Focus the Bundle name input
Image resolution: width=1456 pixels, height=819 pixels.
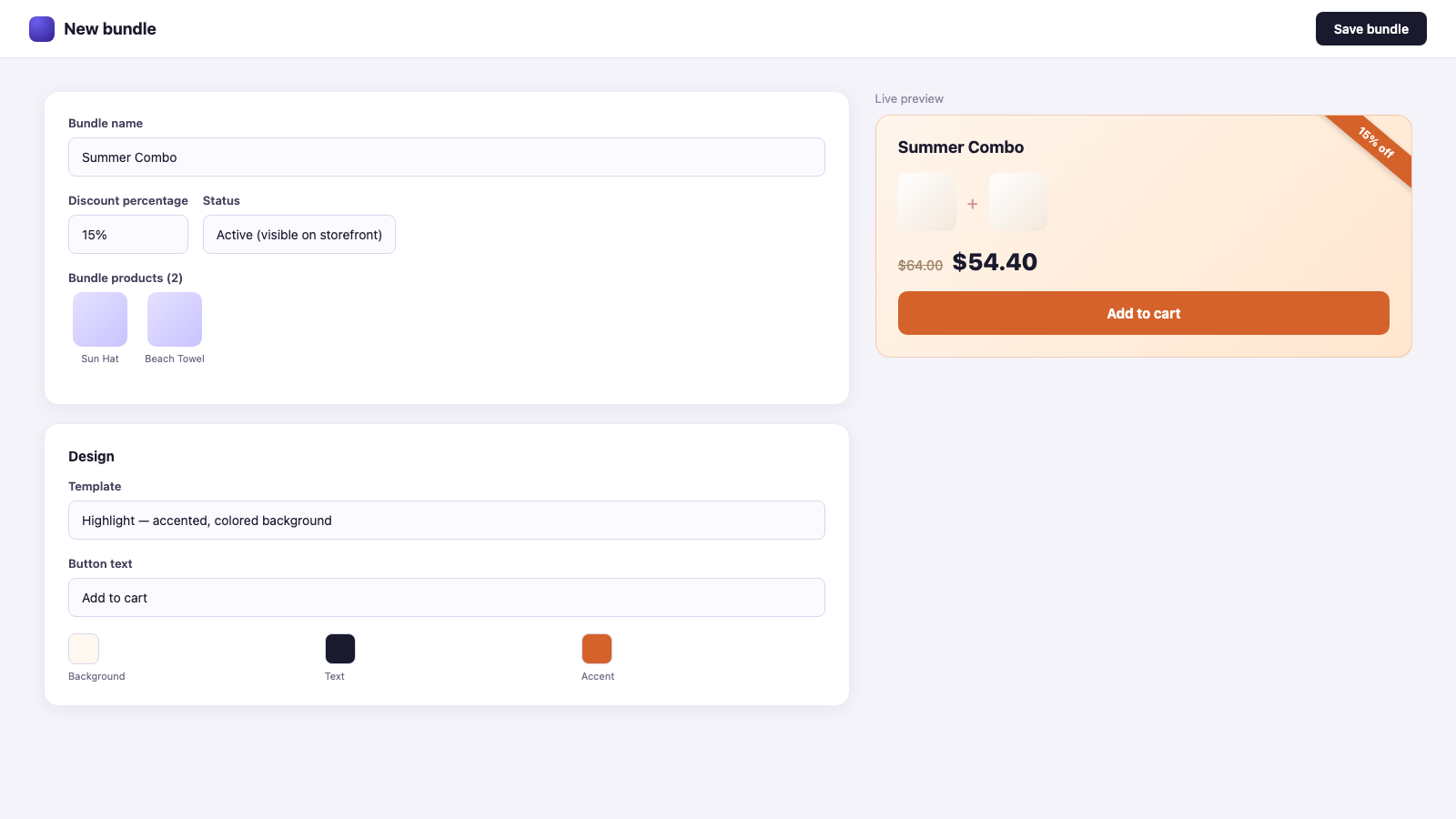coord(447,157)
